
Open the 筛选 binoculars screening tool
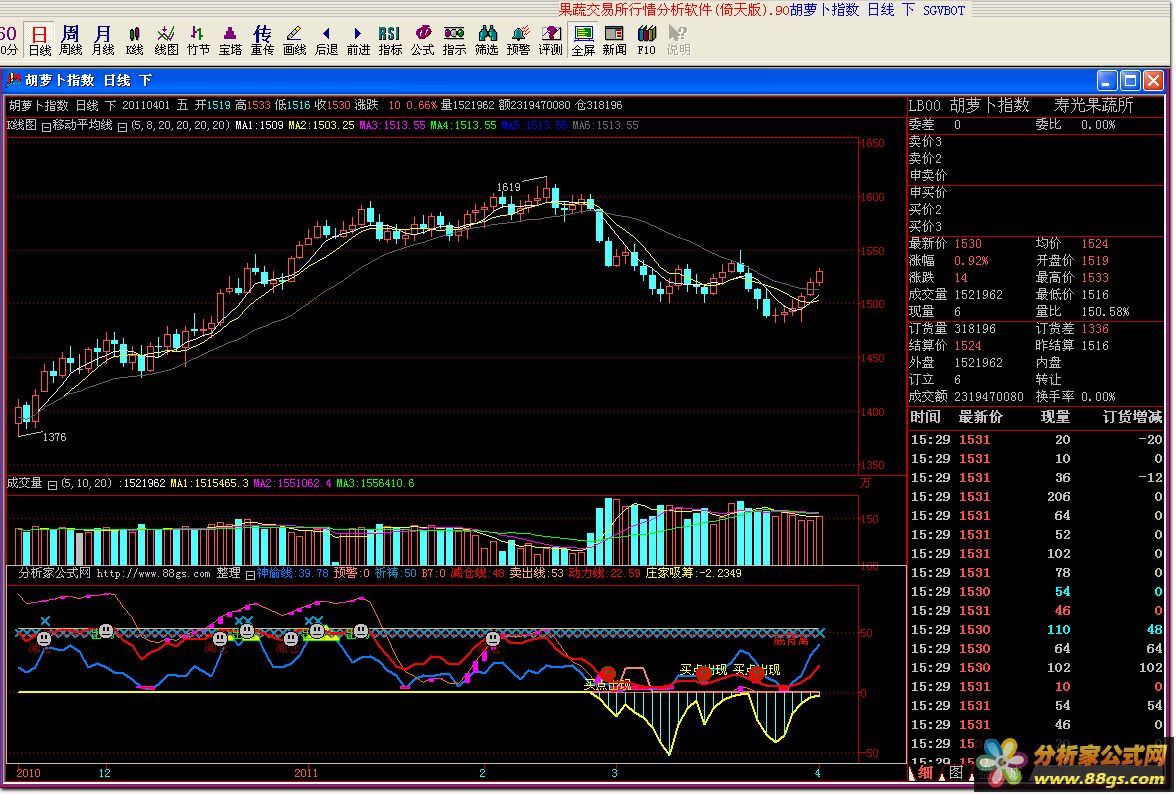coord(486,40)
